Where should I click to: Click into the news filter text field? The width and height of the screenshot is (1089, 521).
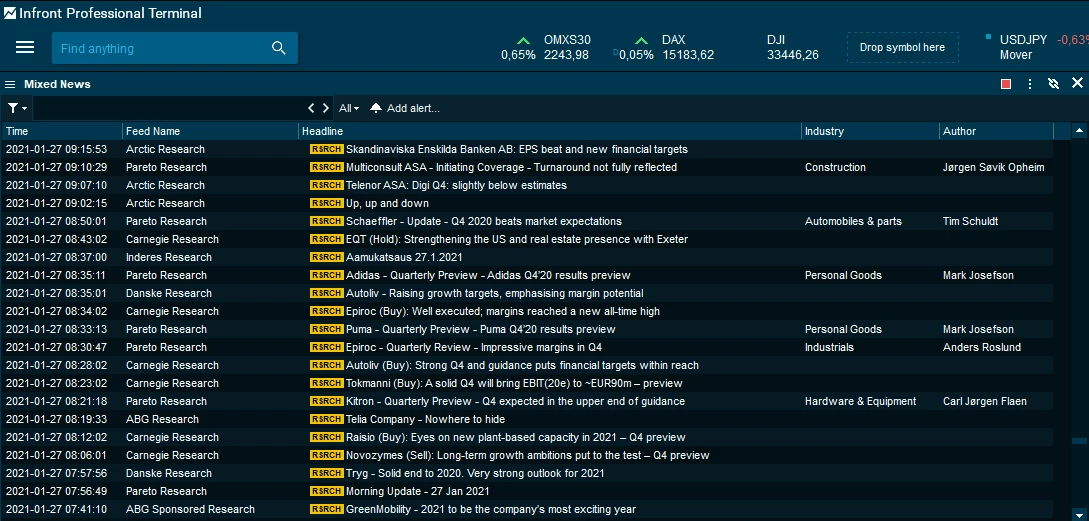[x=169, y=108]
